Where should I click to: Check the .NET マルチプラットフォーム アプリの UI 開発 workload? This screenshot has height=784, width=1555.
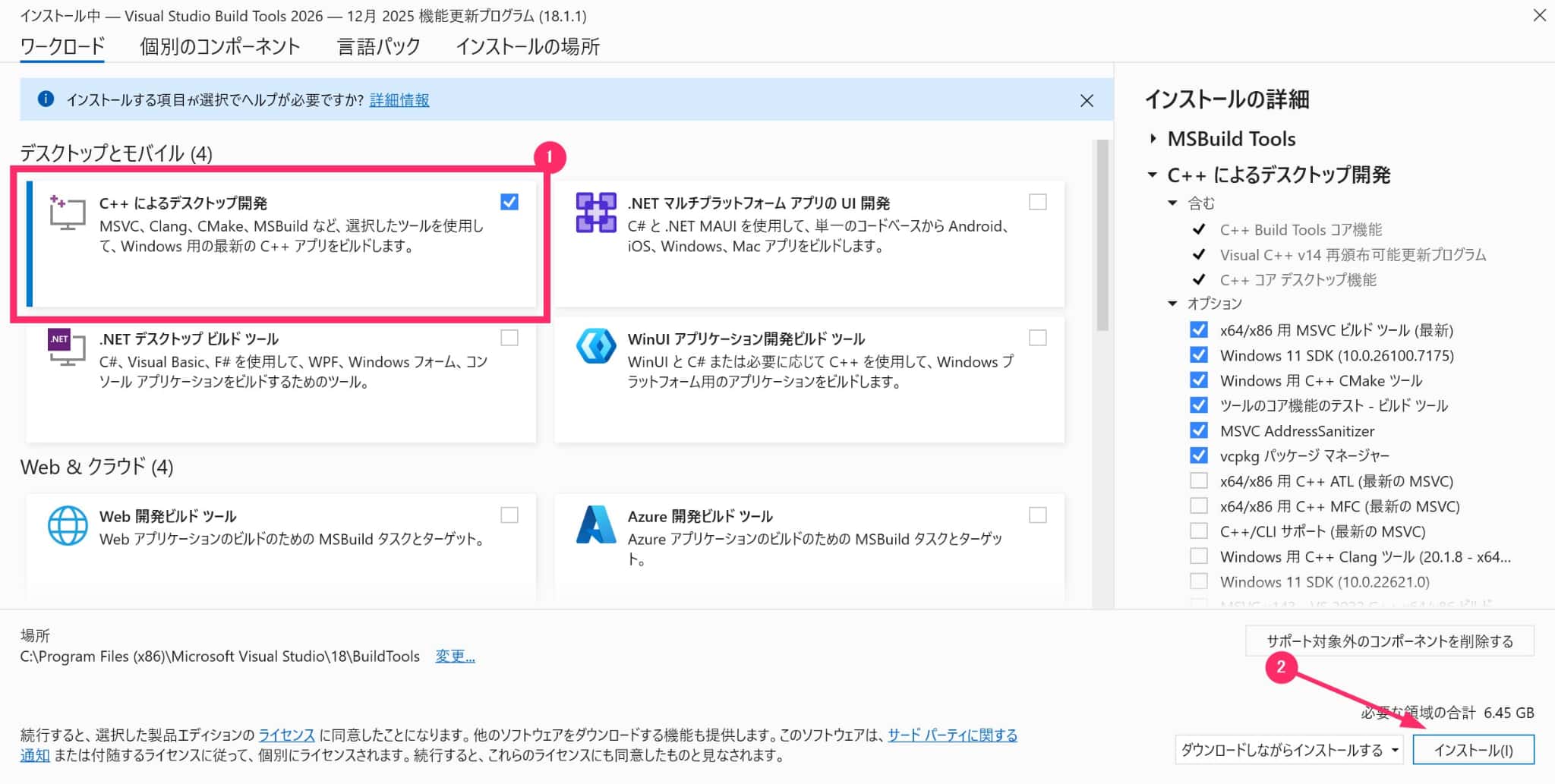(1037, 202)
